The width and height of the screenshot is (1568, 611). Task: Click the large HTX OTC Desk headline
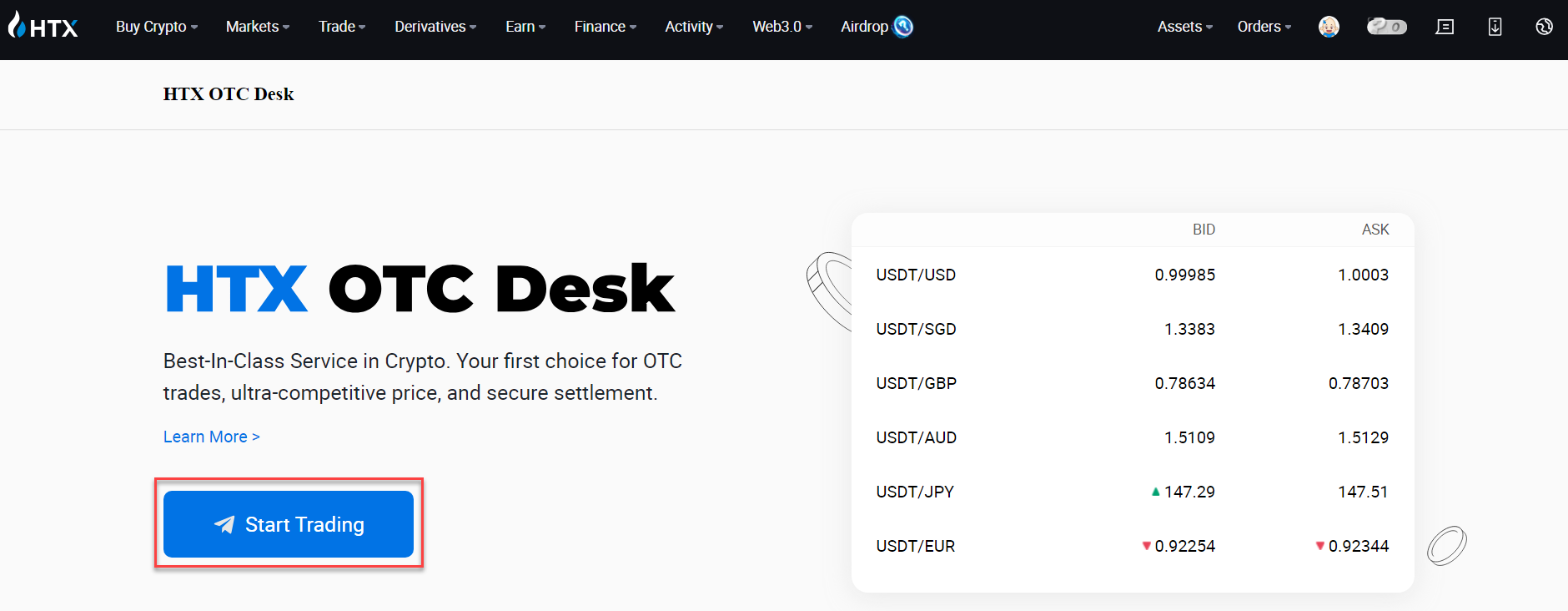420,289
